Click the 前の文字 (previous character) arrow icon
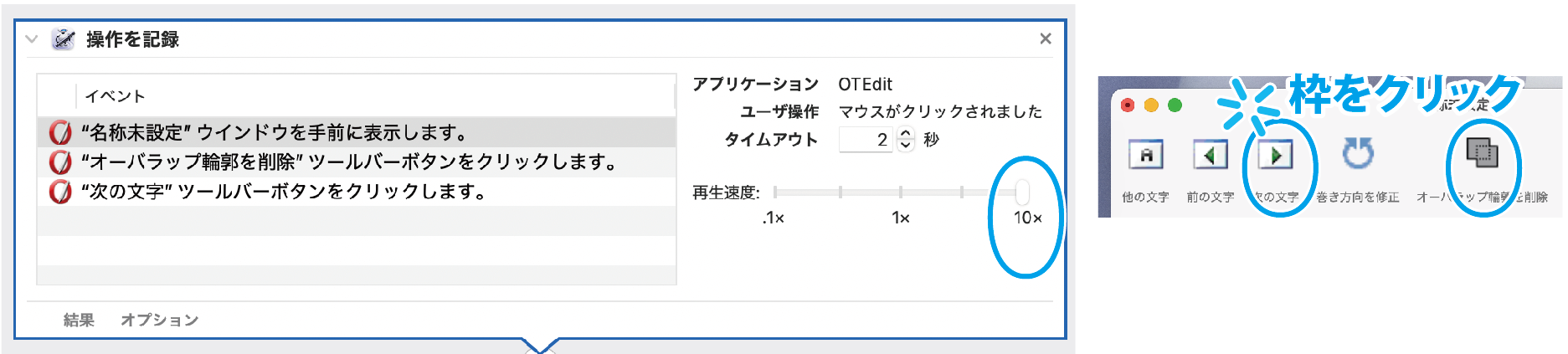 1210,155
